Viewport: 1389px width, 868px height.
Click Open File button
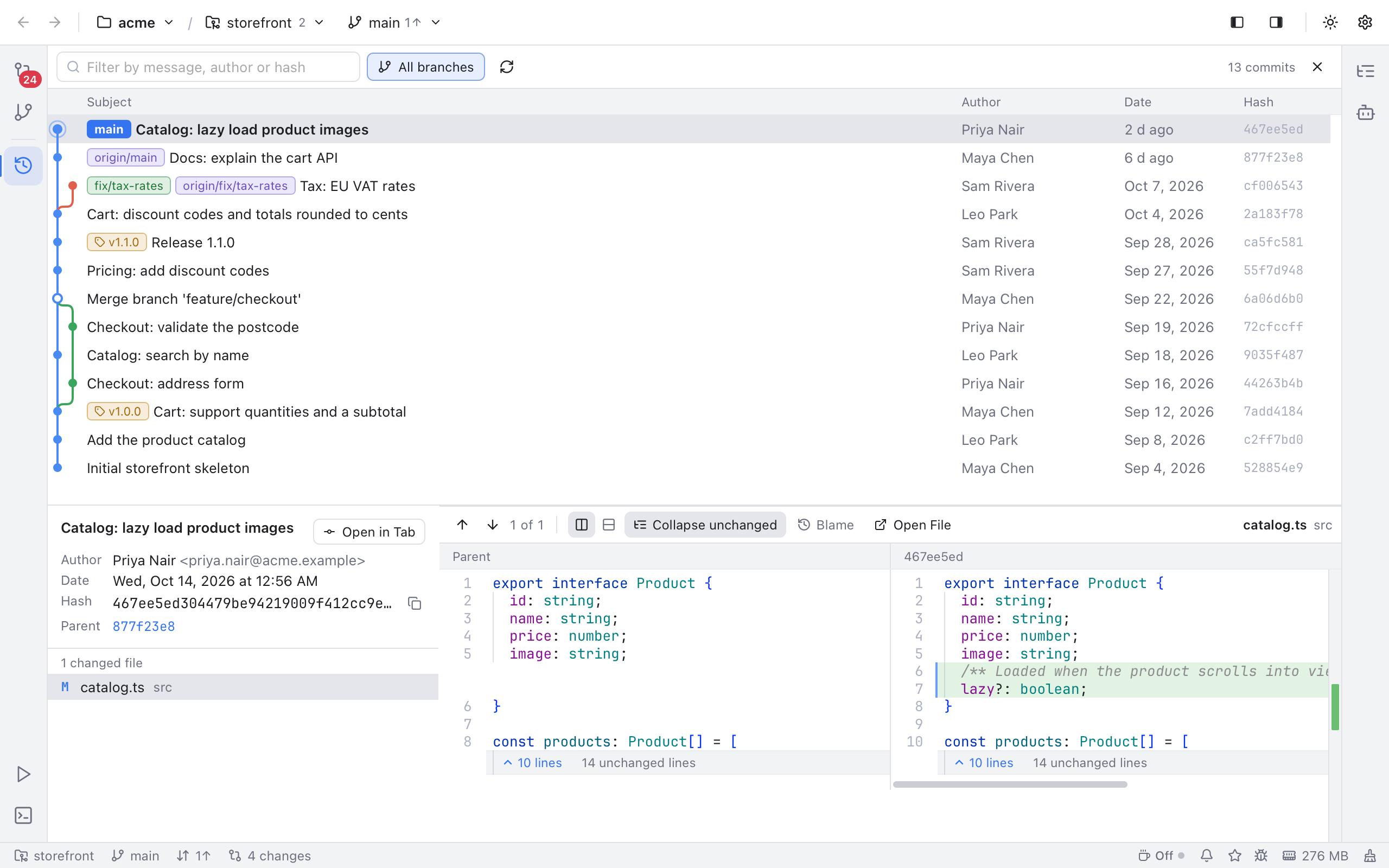click(x=912, y=525)
